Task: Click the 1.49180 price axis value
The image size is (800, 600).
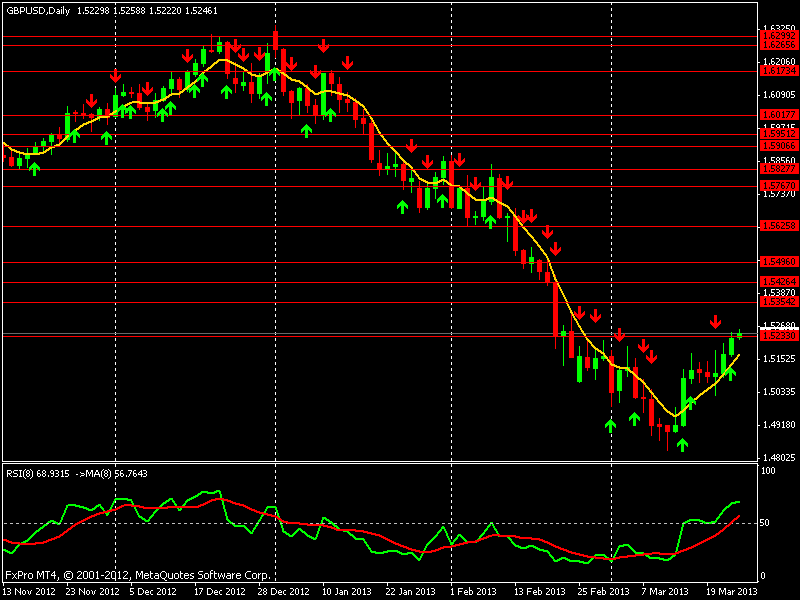Action: tap(779, 425)
